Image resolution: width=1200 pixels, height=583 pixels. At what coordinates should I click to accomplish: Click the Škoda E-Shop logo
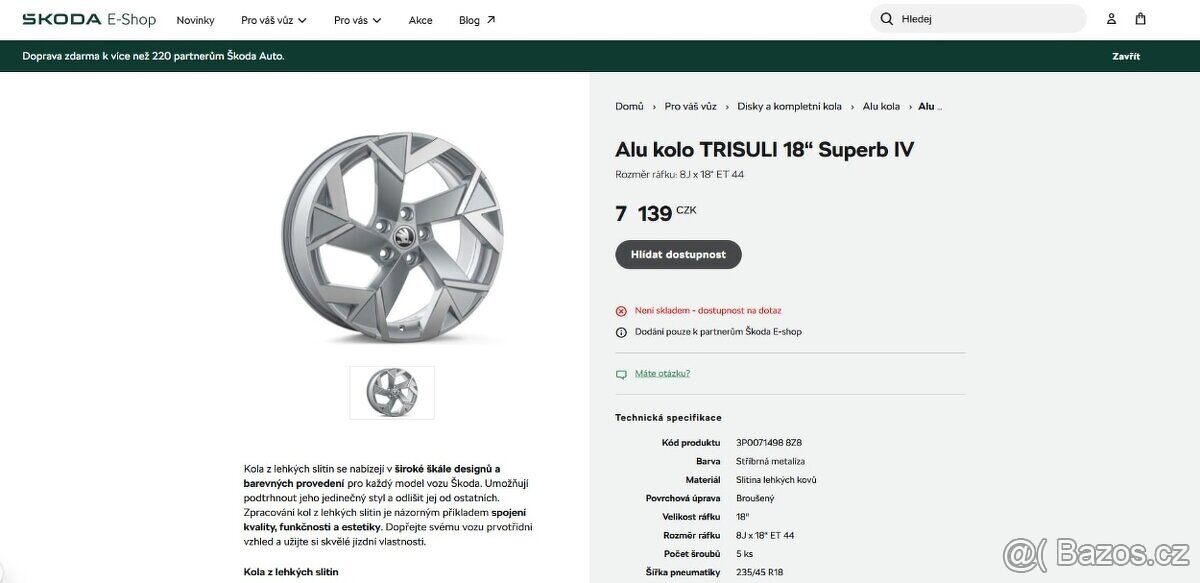pos(88,18)
